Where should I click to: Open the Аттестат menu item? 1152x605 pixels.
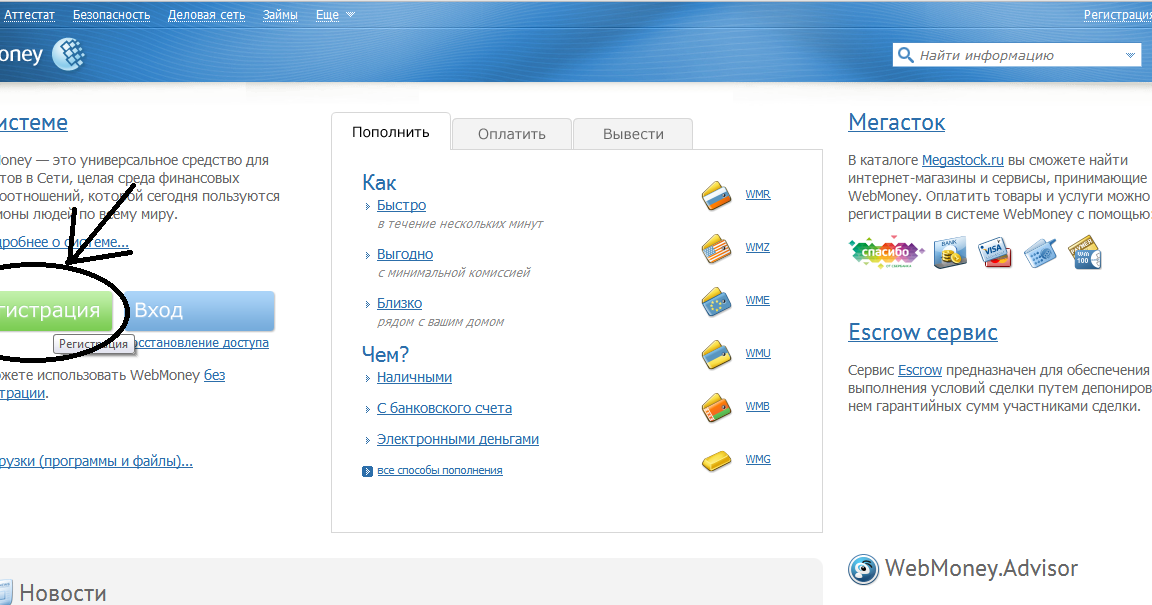(29, 15)
